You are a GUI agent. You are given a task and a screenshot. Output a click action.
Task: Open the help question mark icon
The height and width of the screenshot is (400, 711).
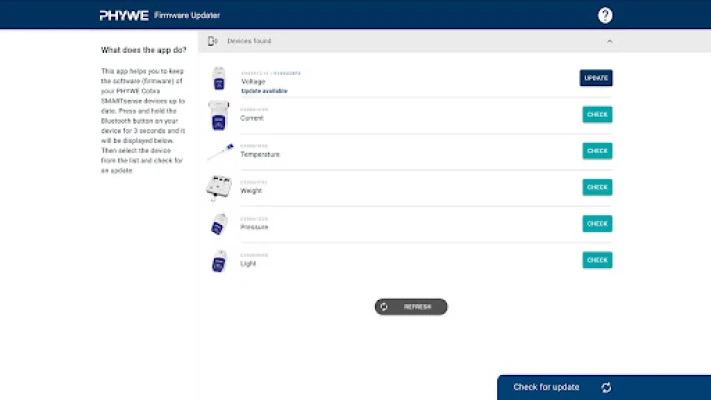tap(605, 15)
